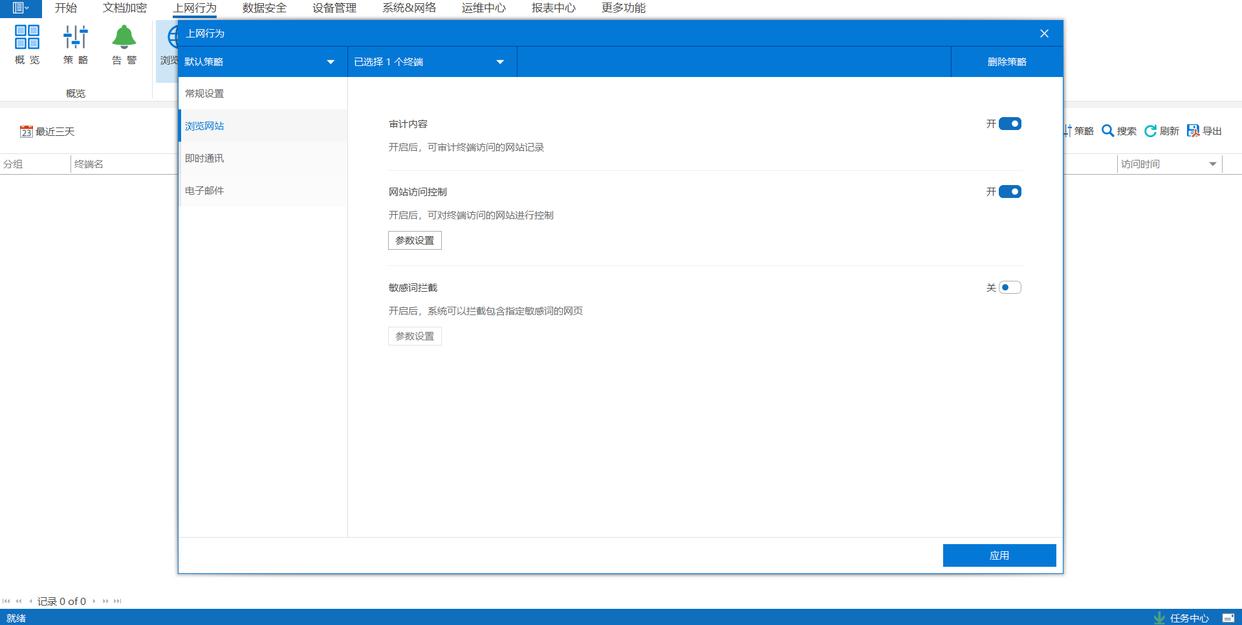Disable the 网站访问控制 toggle
This screenshot has width=1242, height=625.
coord(1010,192)
